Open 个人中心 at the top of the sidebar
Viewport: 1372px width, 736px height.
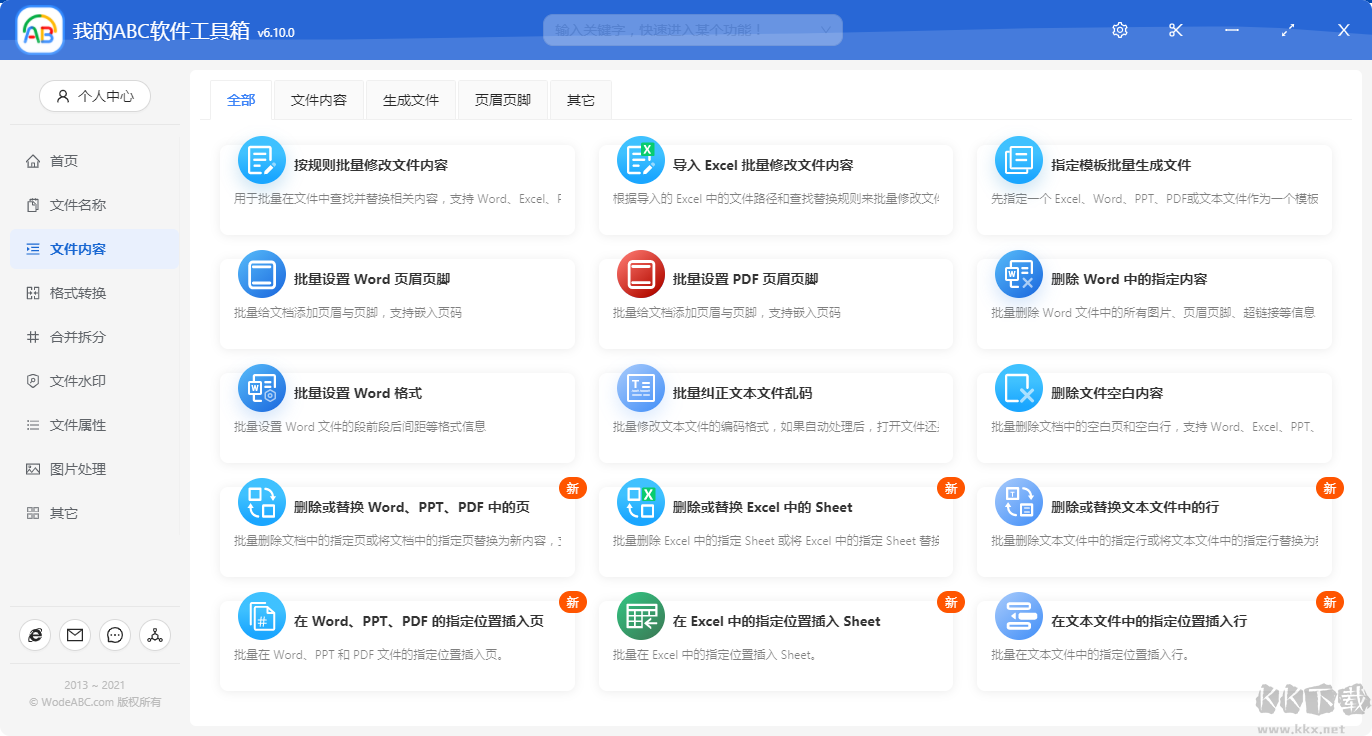tap(94, 96)
